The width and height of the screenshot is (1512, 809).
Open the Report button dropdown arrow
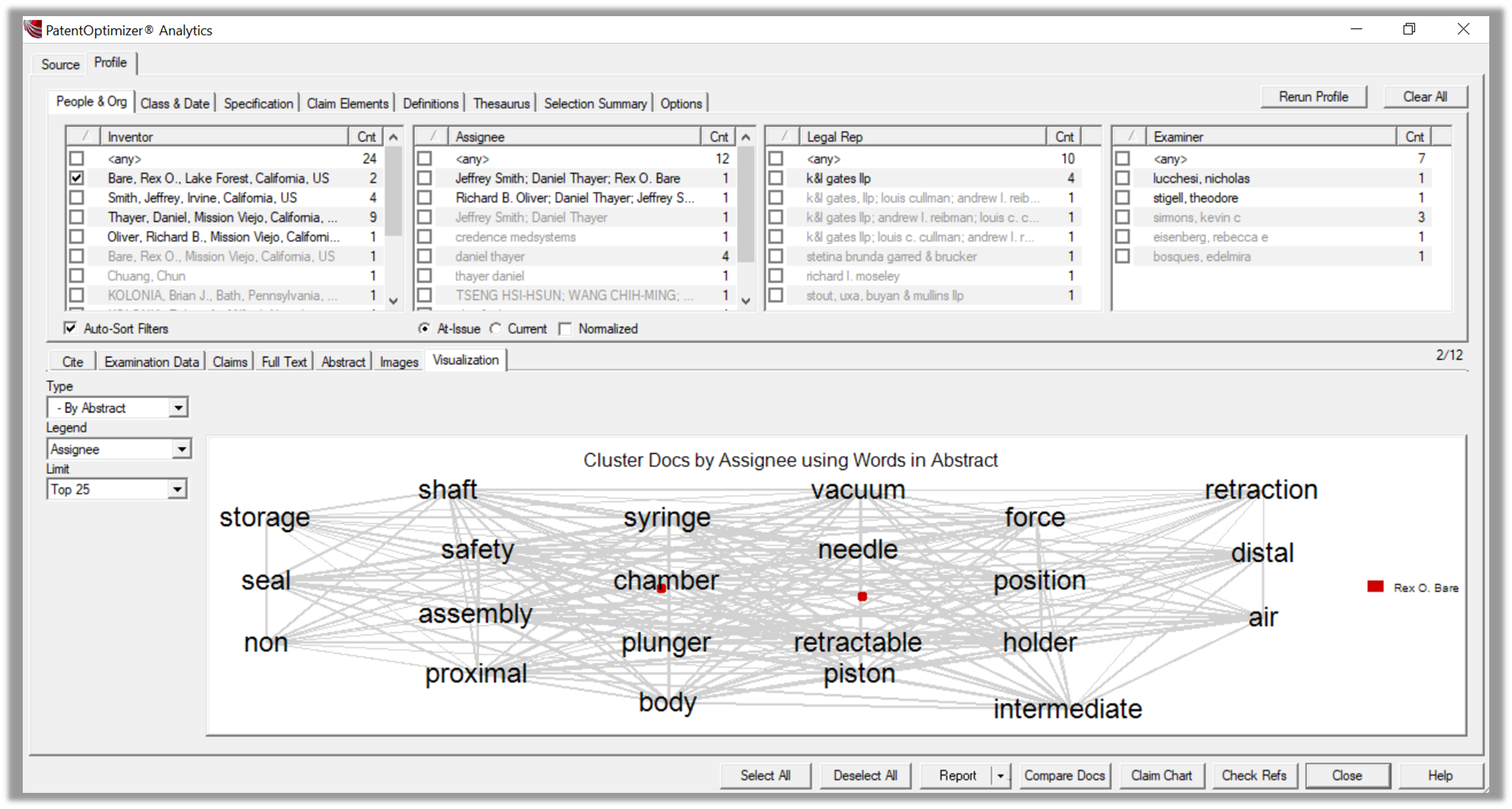point(1000,775)
